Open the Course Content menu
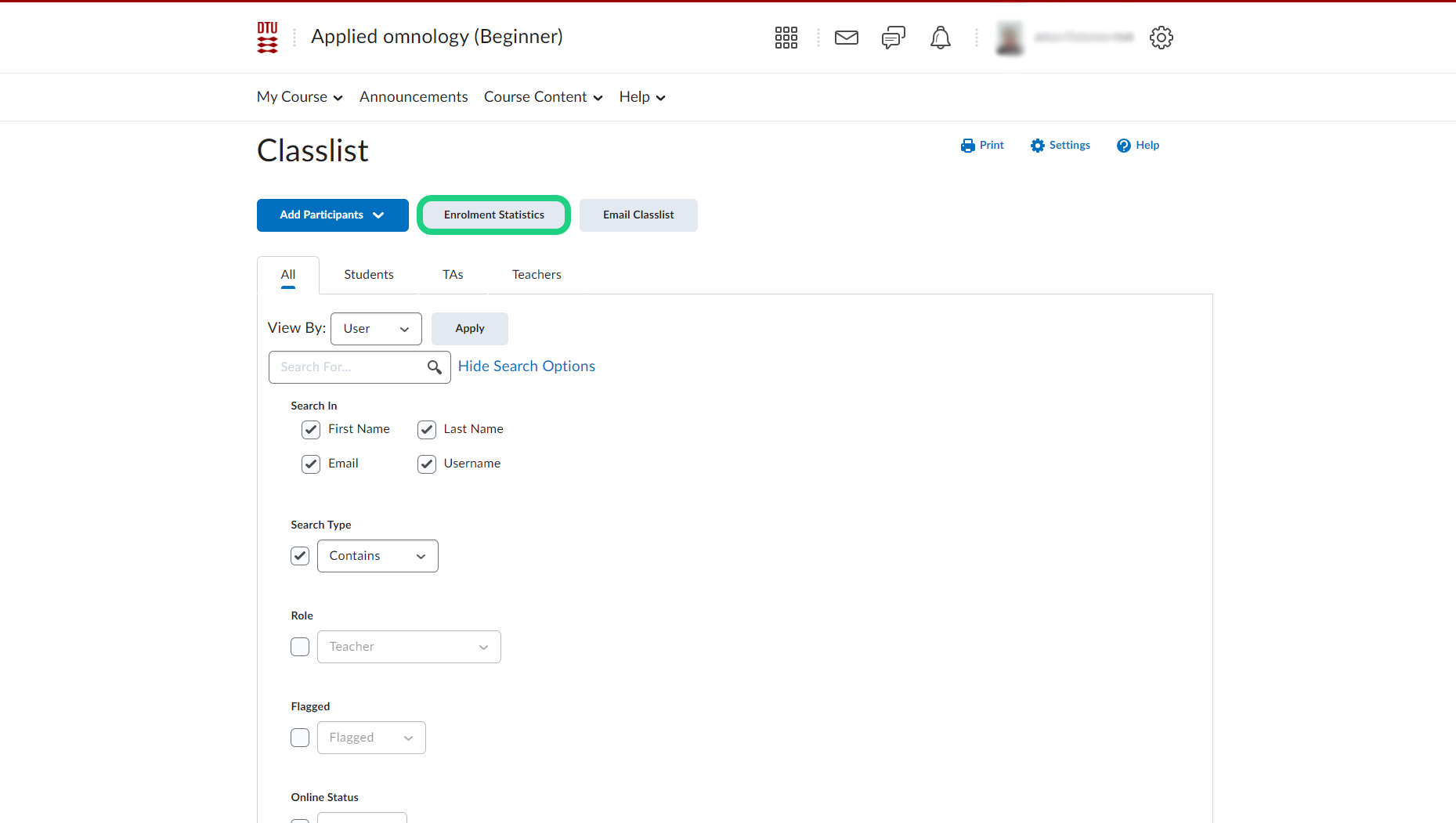Viewport: 1456px width, 823px height. 543,97
